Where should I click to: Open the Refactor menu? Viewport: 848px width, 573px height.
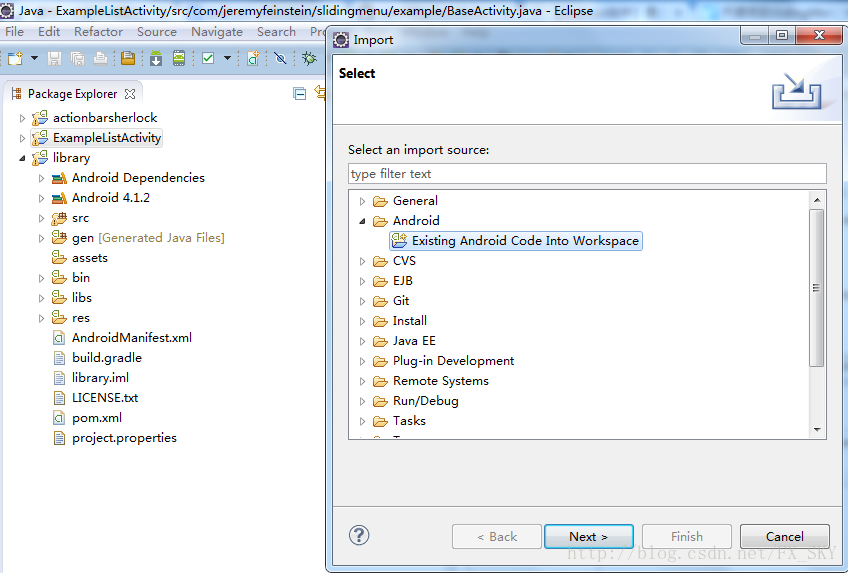pos(99,32)
